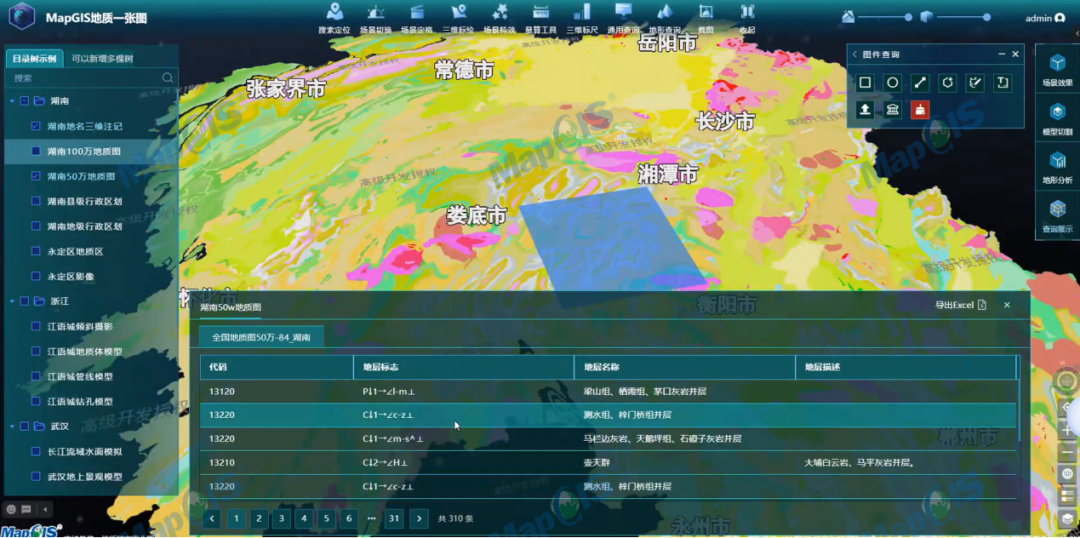The image size is (1080, 538).
Task: Open the 场景切换 scene switch tool
Action: tap(375, 19)
